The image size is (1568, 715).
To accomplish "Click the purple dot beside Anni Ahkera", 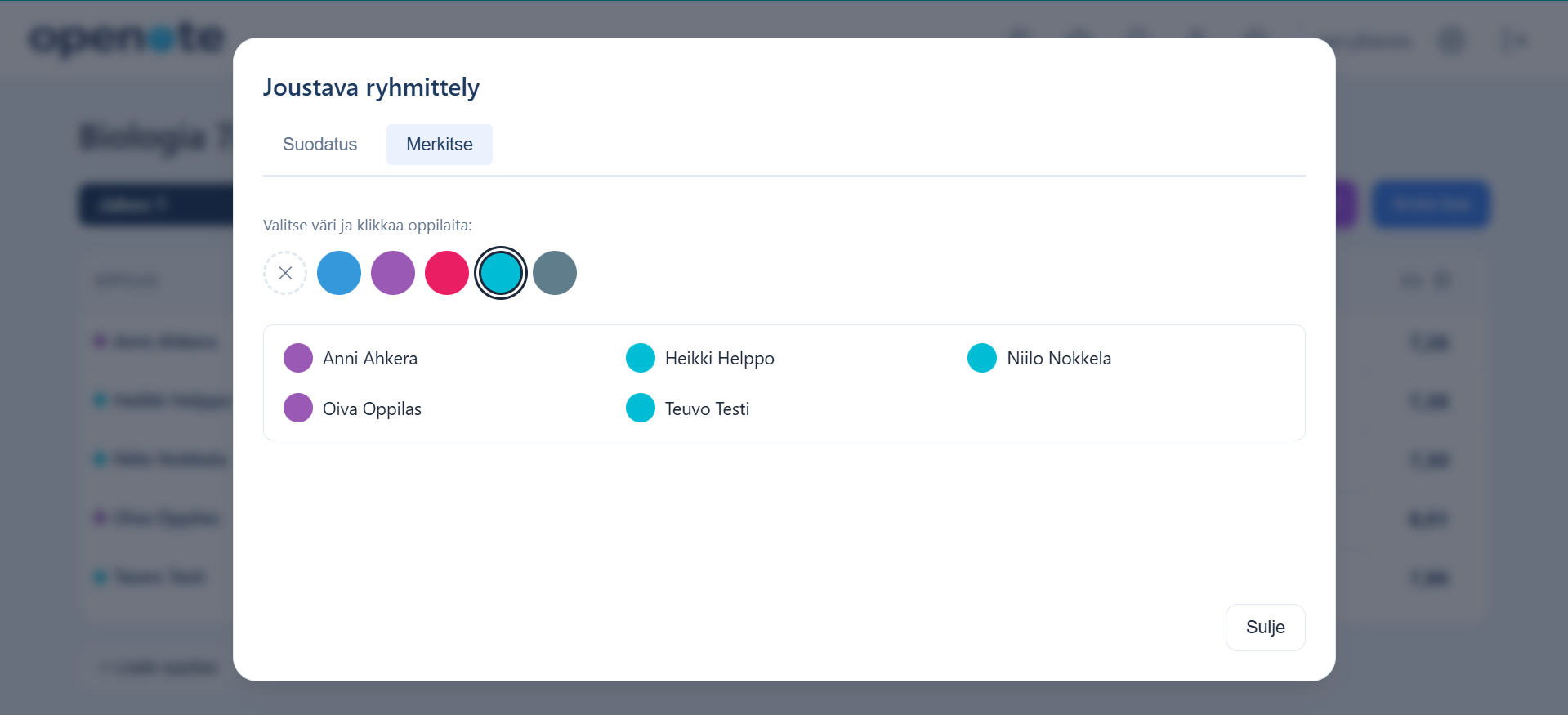I will pyautogui.click(x=298, y=358).
